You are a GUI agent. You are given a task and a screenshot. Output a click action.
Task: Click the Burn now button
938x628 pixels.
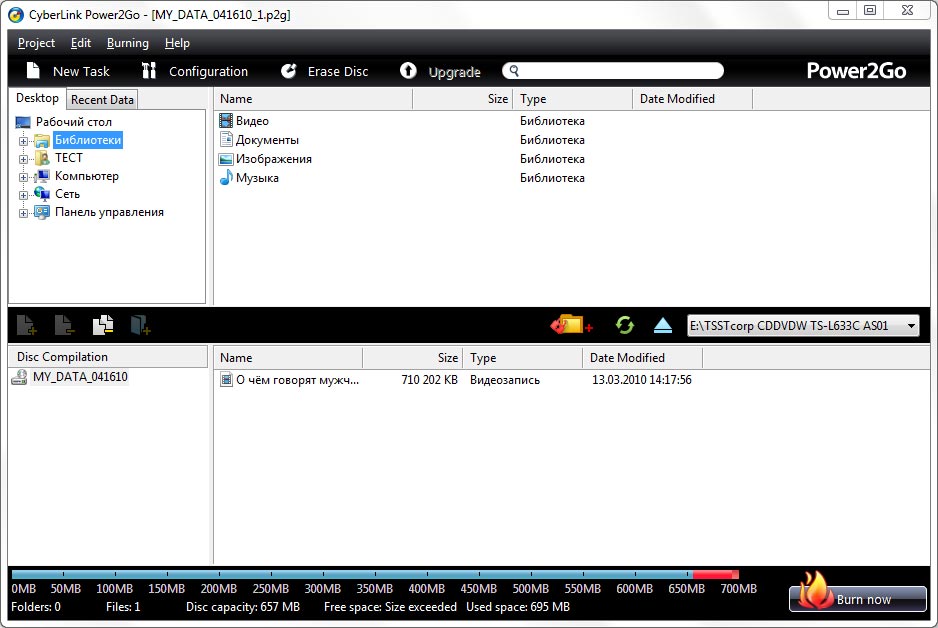857,599
